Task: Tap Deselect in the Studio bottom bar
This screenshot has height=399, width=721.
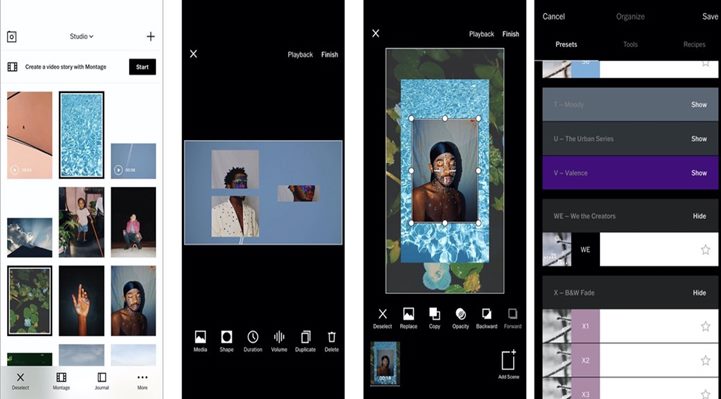Action: pos(20,382)
